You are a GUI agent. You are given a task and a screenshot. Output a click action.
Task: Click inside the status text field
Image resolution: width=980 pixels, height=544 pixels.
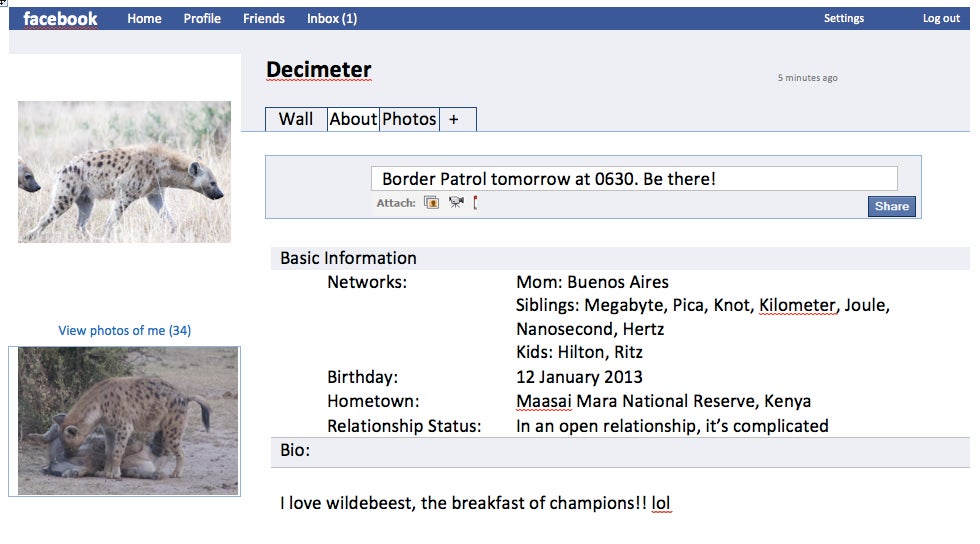click(634, 179)
